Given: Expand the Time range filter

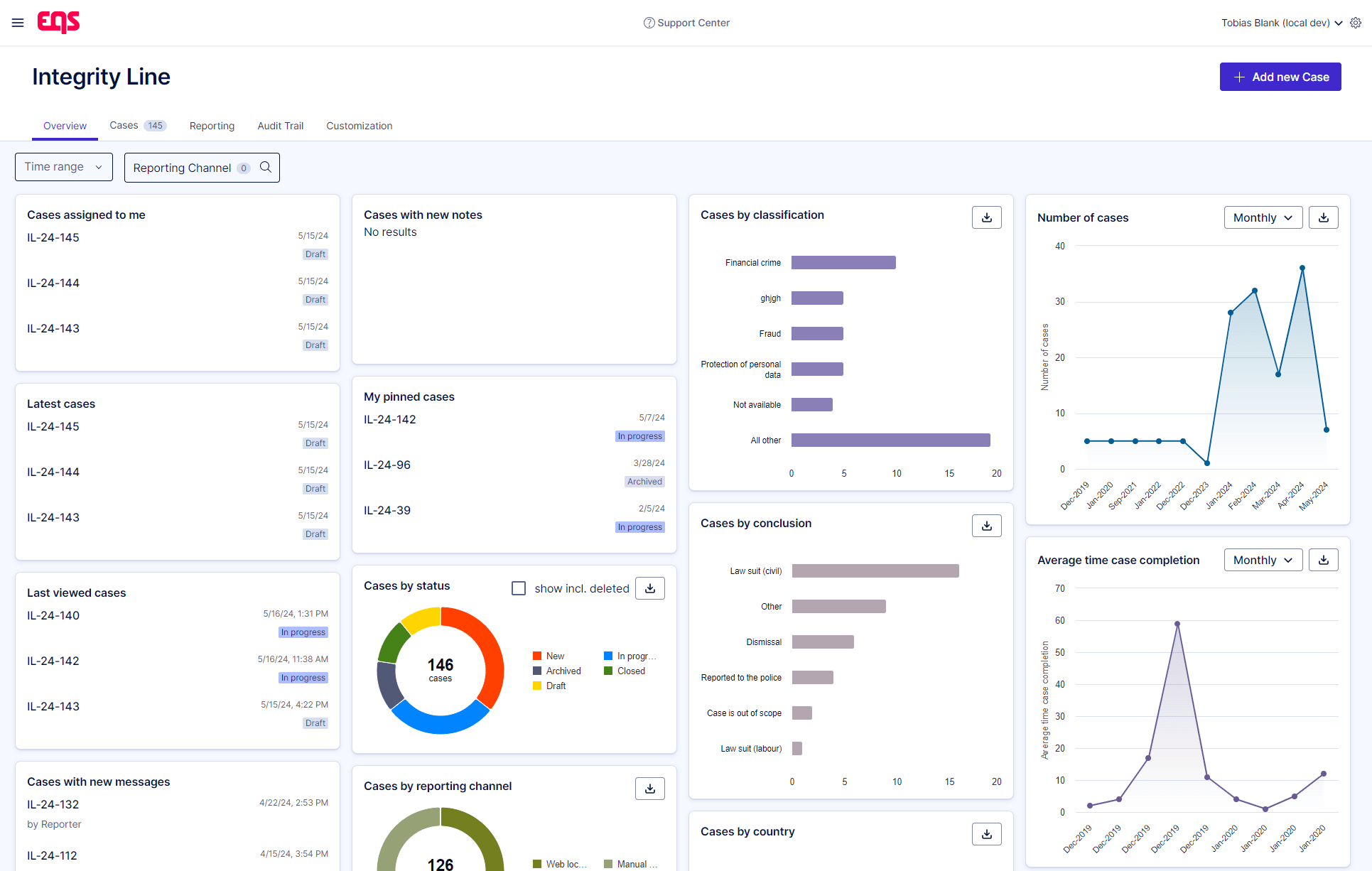Looking at the screenshot, I should [x=63, y=166].
